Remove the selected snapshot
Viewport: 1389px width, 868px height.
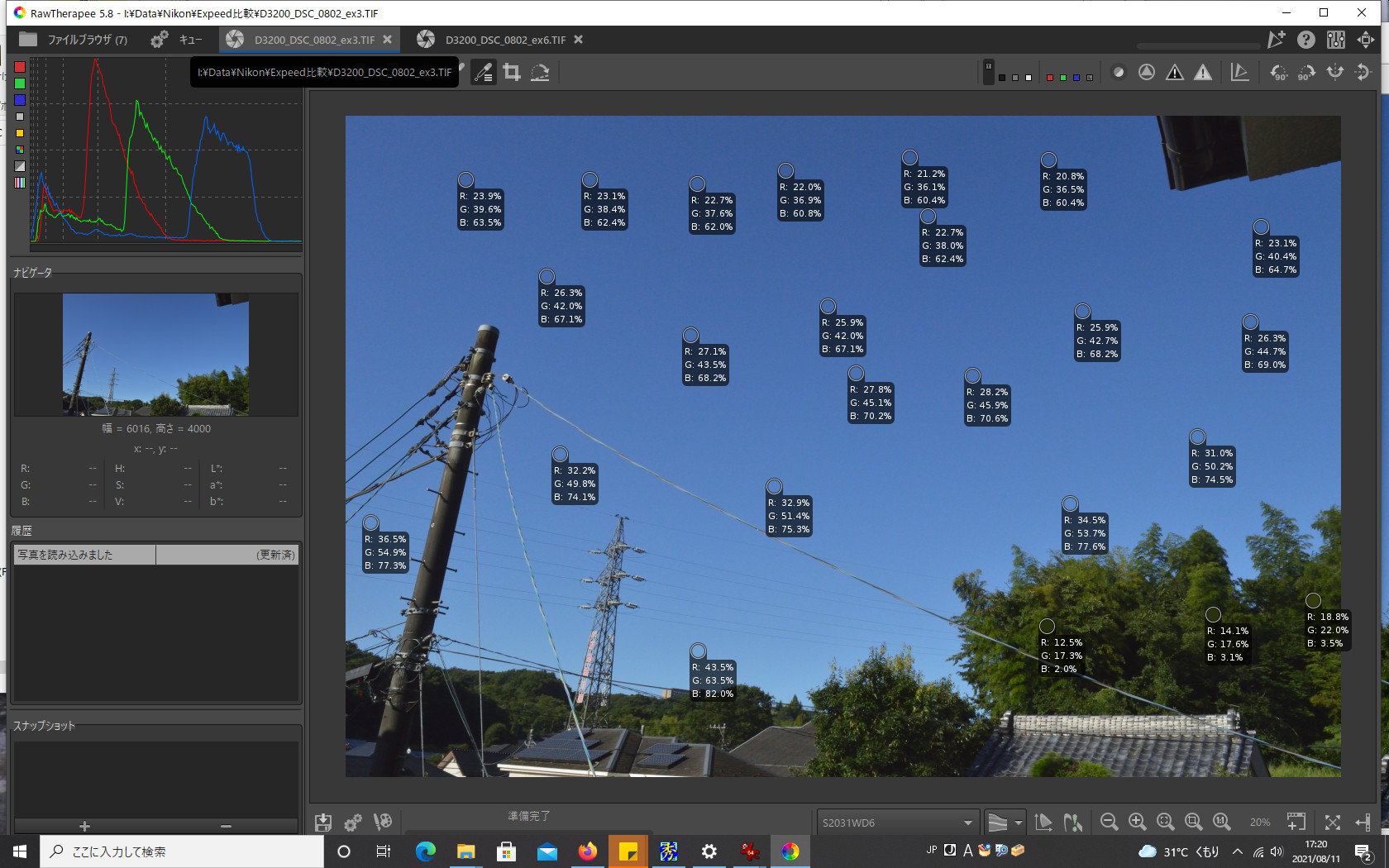(x=226, y=826)
